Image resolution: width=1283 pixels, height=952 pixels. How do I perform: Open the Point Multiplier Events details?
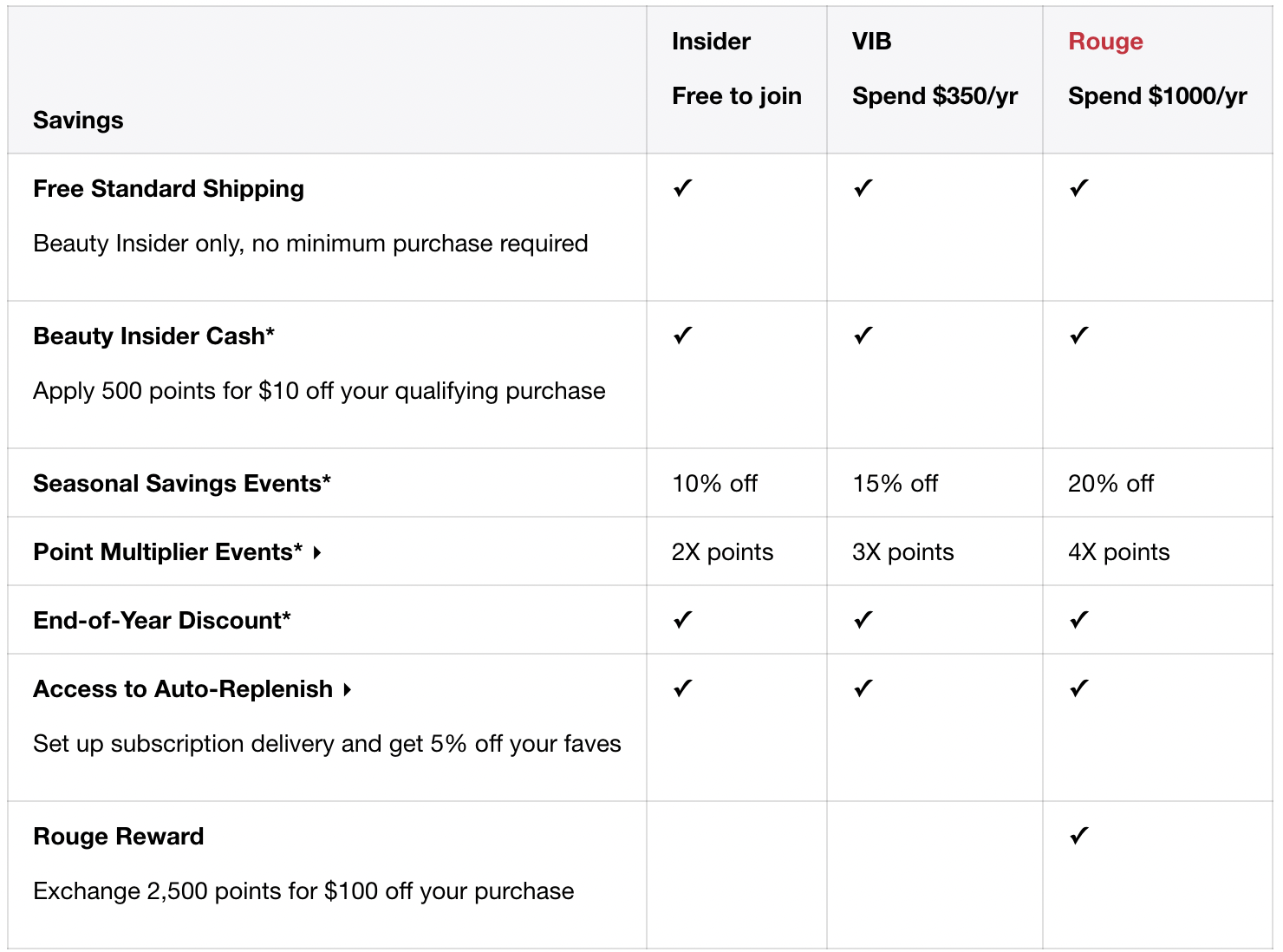point(168,552)
